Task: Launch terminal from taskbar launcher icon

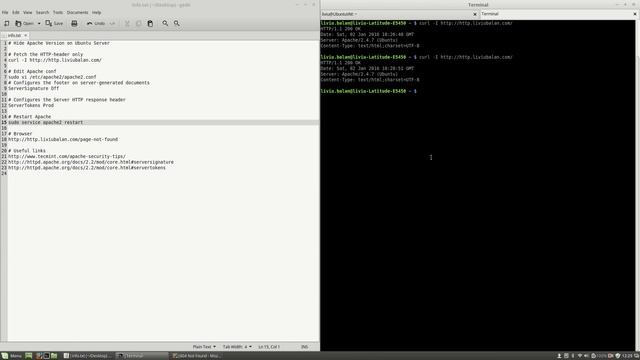Action: click(x=47, y=356)
